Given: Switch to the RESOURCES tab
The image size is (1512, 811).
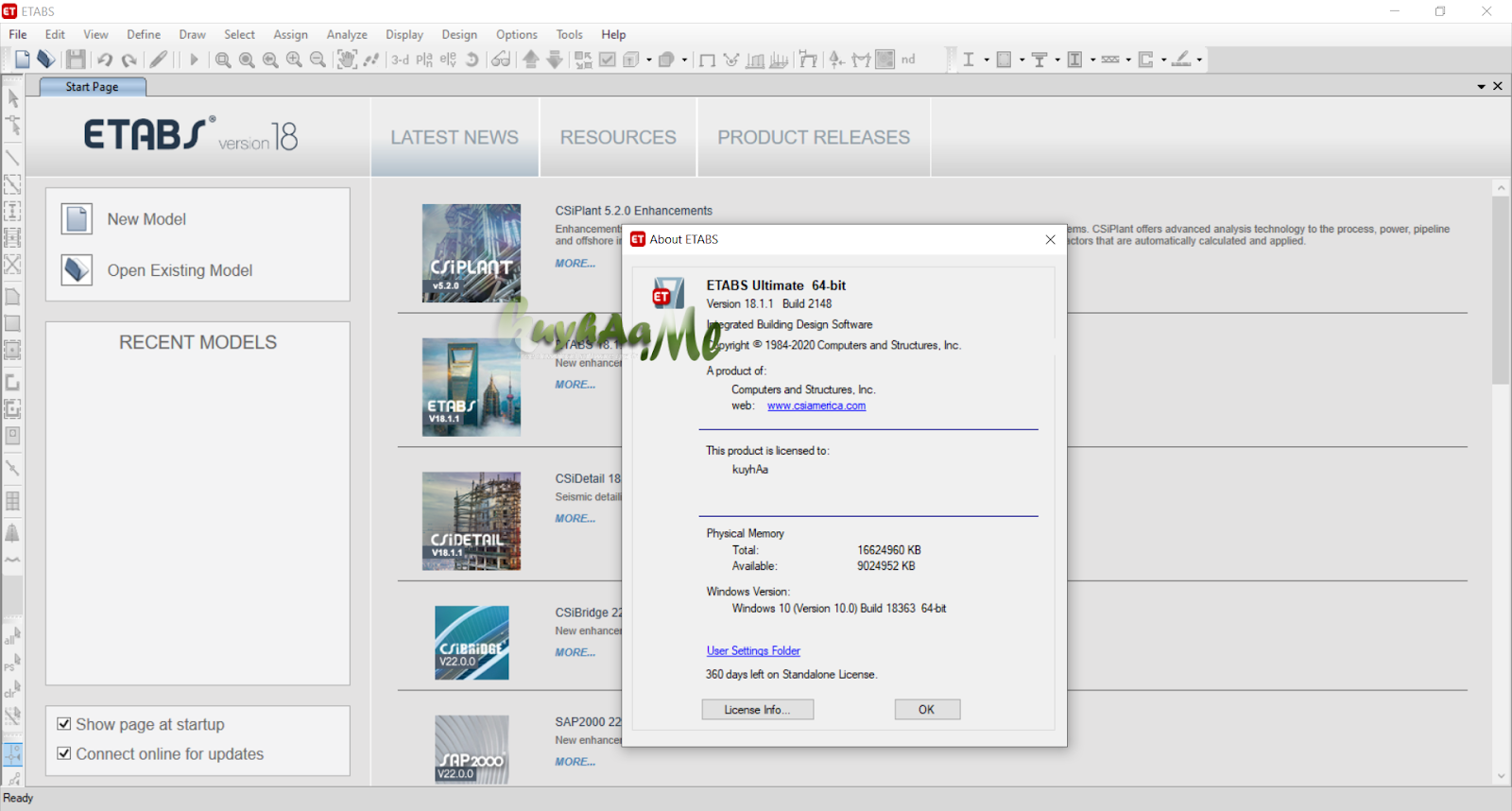Looking at the screenshot, I should 618,137.
